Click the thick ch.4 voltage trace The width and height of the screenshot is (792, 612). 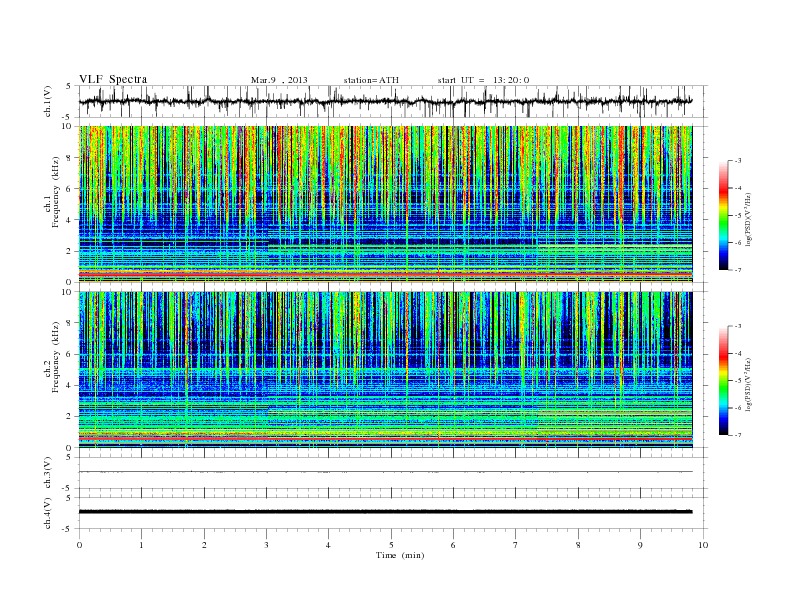(385, 512)
